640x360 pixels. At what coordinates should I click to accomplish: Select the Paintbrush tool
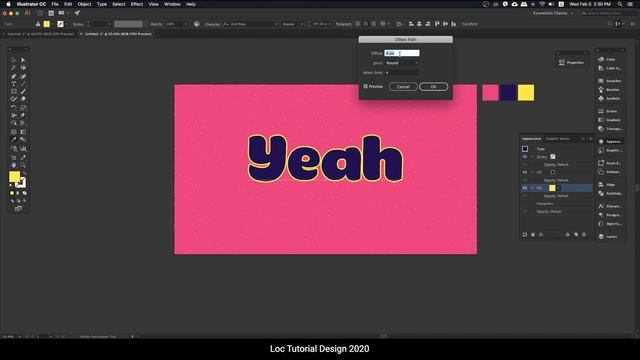tap(23, 91)
